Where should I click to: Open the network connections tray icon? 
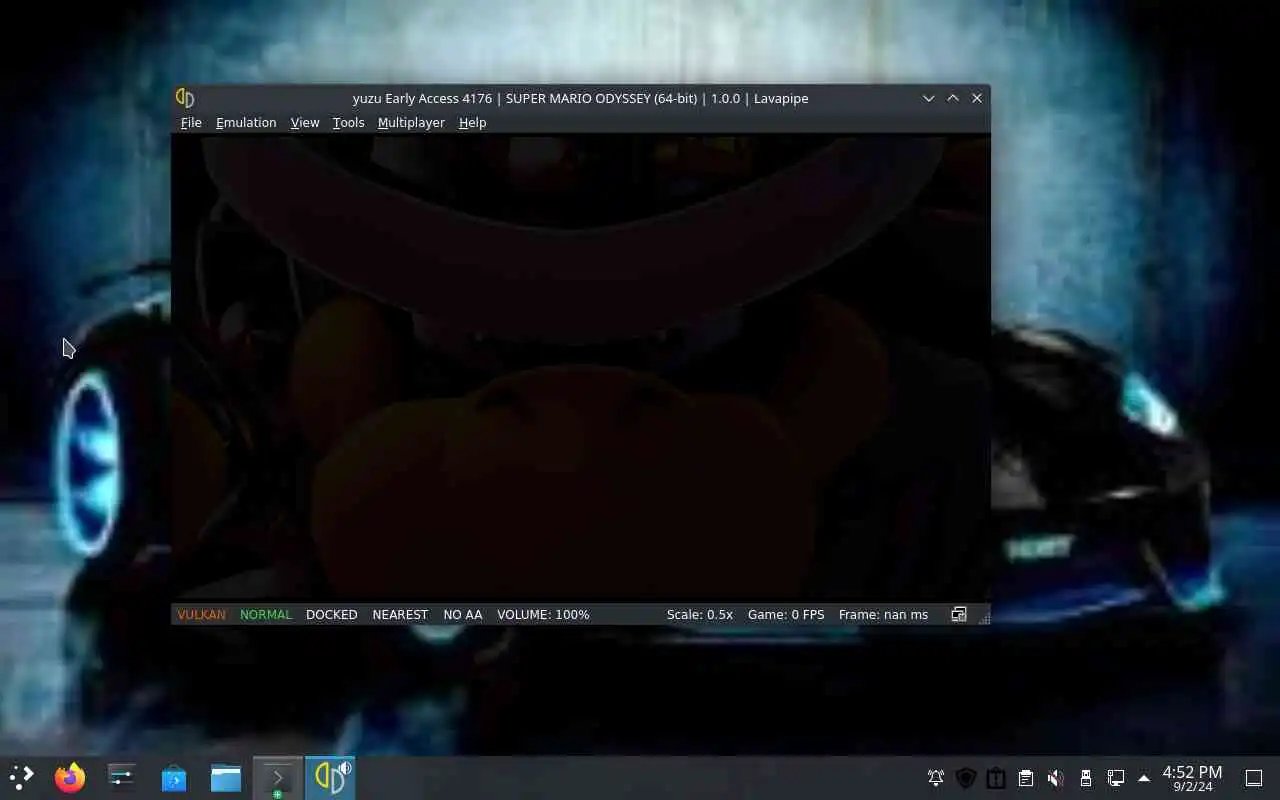click(1116, 778)
